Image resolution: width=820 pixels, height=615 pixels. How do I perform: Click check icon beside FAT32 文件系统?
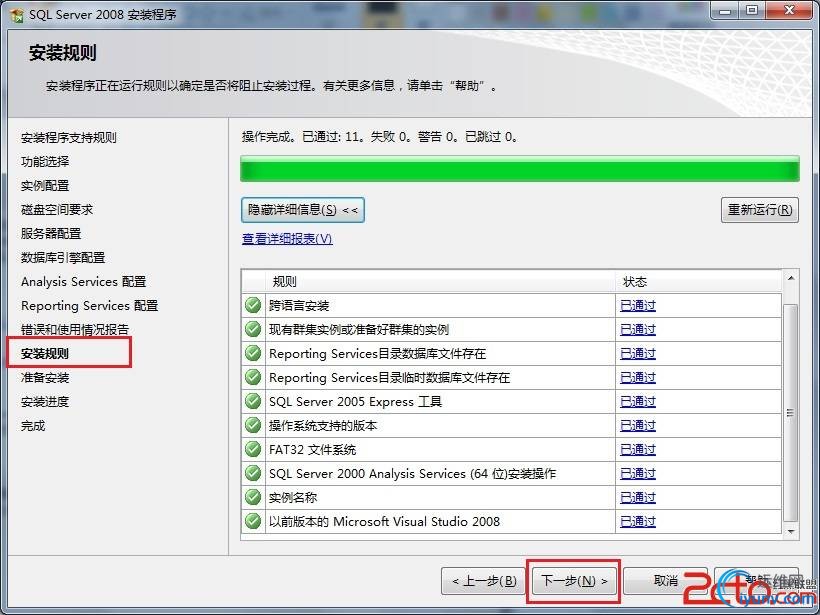pos(253,449)
